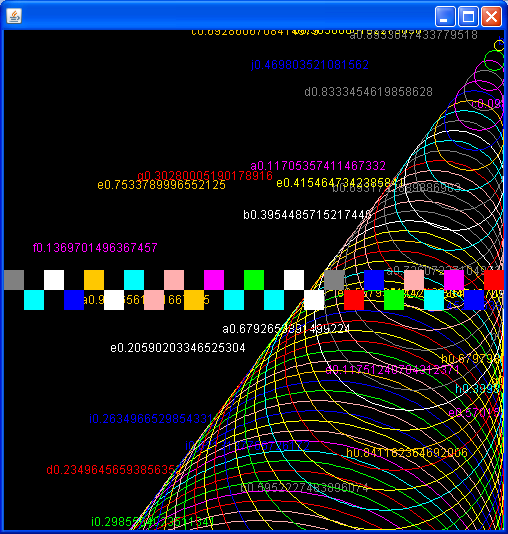The width and height of the screenshot is (508, 534).
Task: Click the magenta text f0.1369701496367457
Action: (x=95, y=248)
